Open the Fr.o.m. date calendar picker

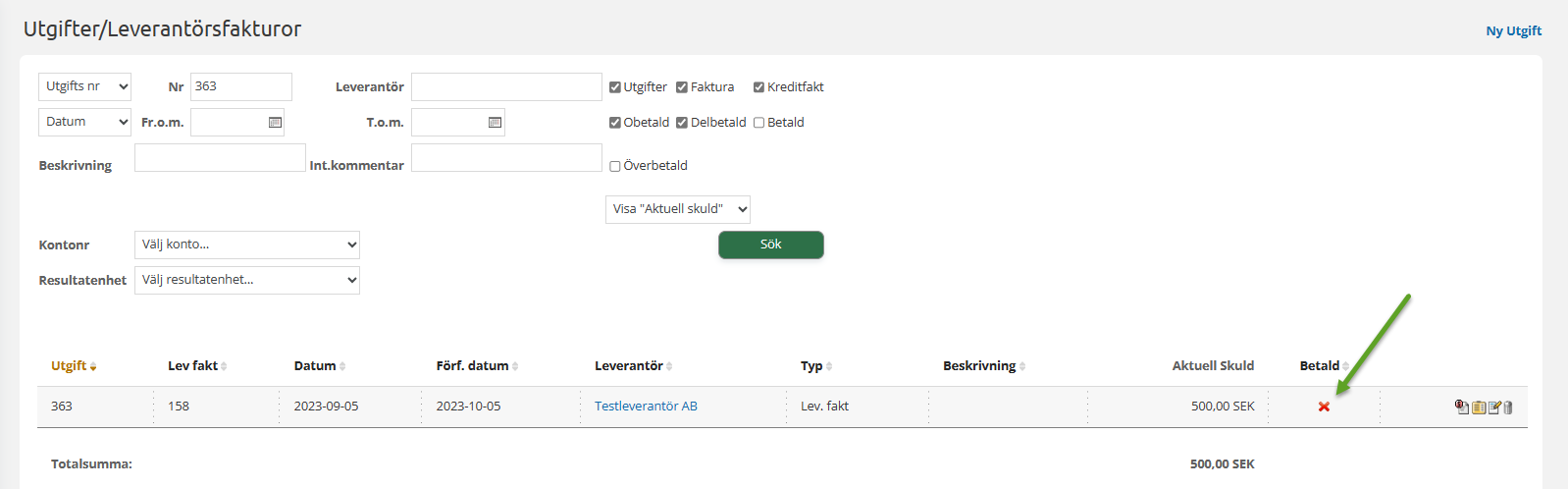tap(275, 123)
